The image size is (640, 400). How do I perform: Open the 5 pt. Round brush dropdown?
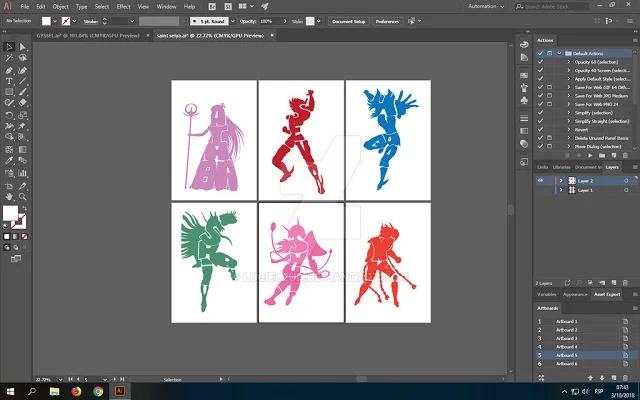coord(233,21)
